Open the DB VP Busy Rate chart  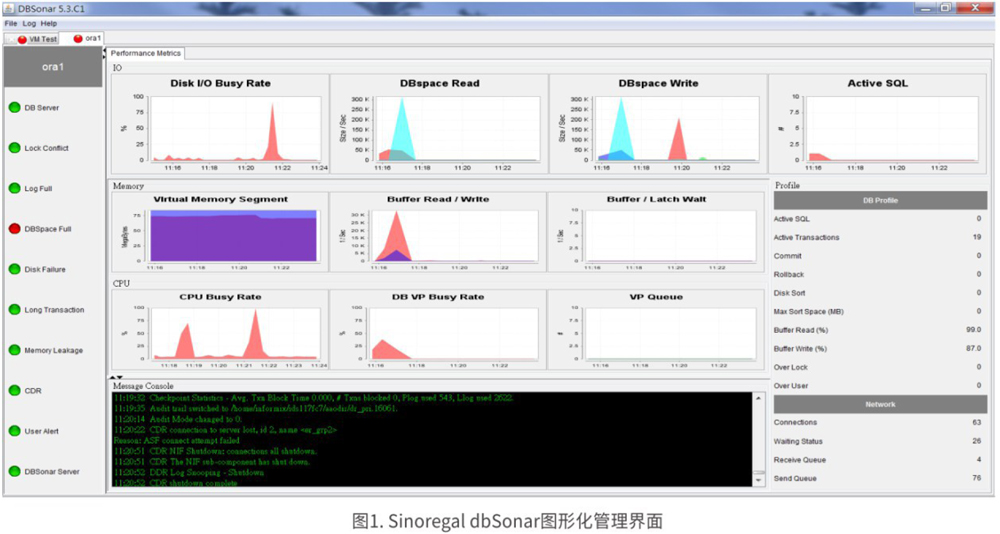(x=438, y=330)
